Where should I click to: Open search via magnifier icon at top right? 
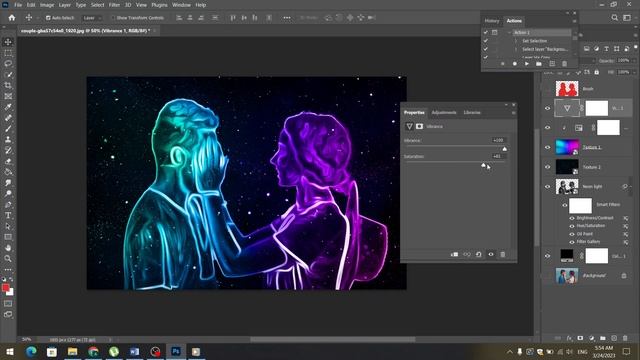click(614, 18)
